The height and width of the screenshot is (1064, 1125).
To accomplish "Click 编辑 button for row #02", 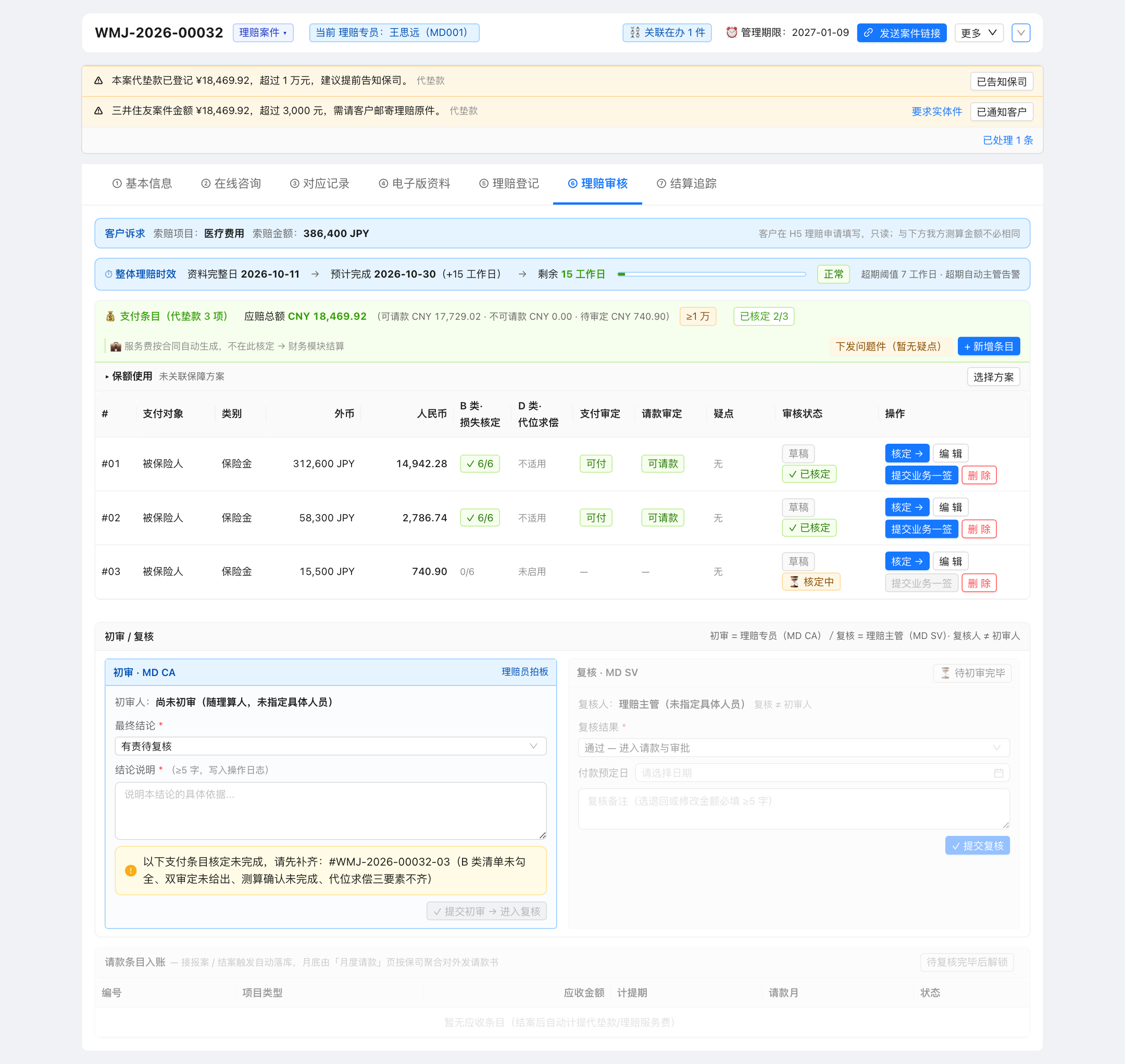I will (x=951, y=507).
